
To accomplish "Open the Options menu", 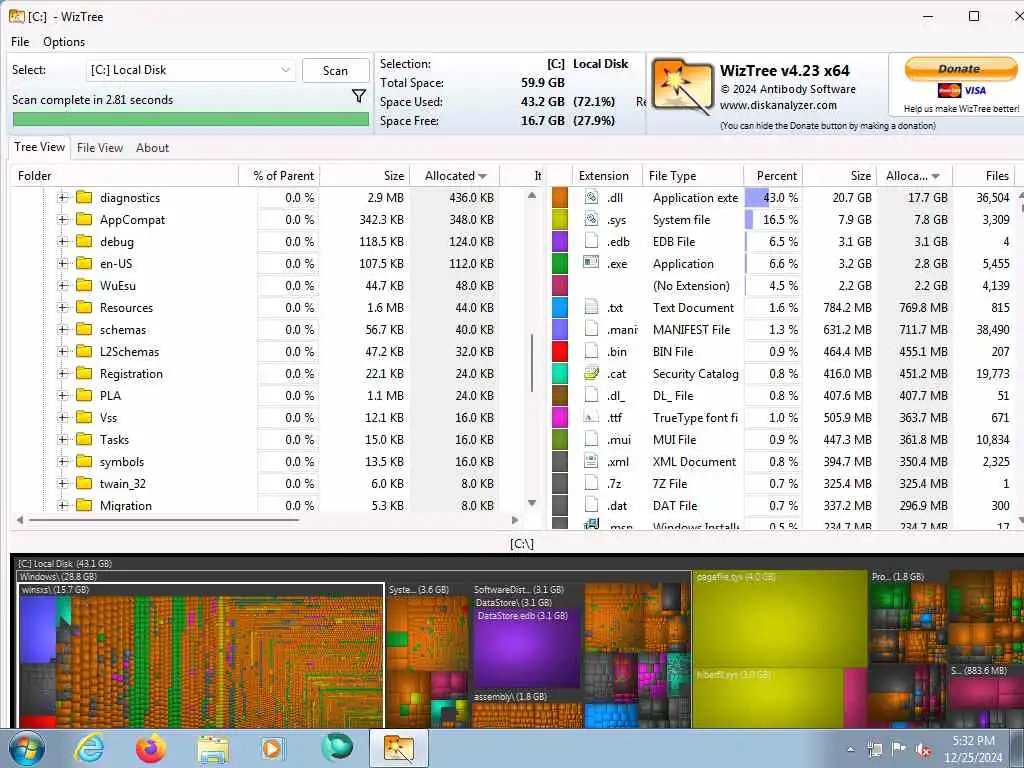I will click(x=64, y=42).
